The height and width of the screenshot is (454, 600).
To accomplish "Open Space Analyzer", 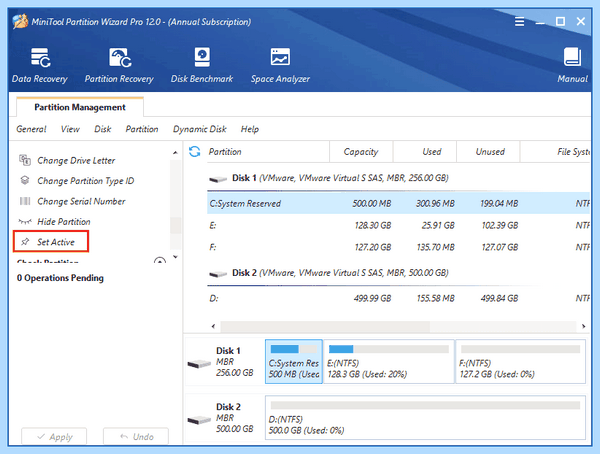I will click(x=280, y=65).
